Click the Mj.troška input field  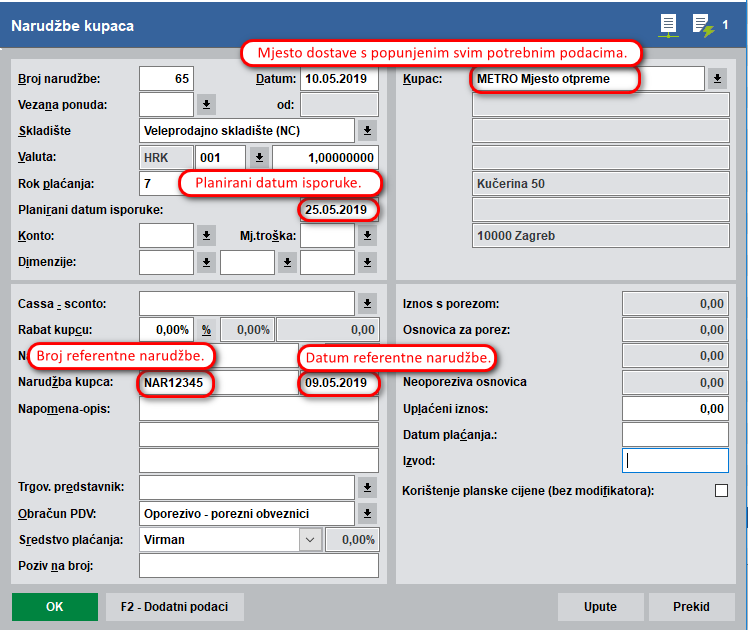coord(327,236)
